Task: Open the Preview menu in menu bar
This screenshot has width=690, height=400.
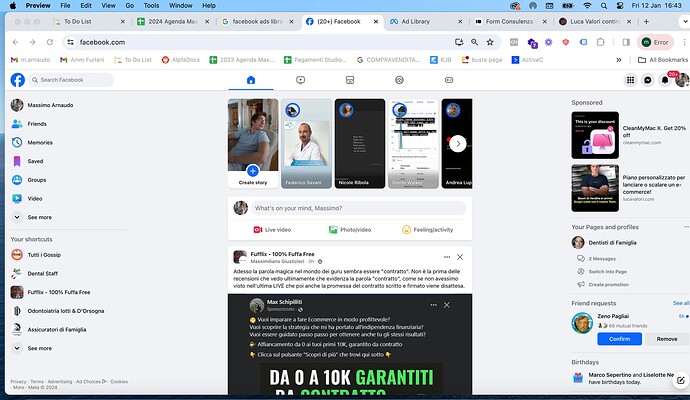Action: [38, 5]
